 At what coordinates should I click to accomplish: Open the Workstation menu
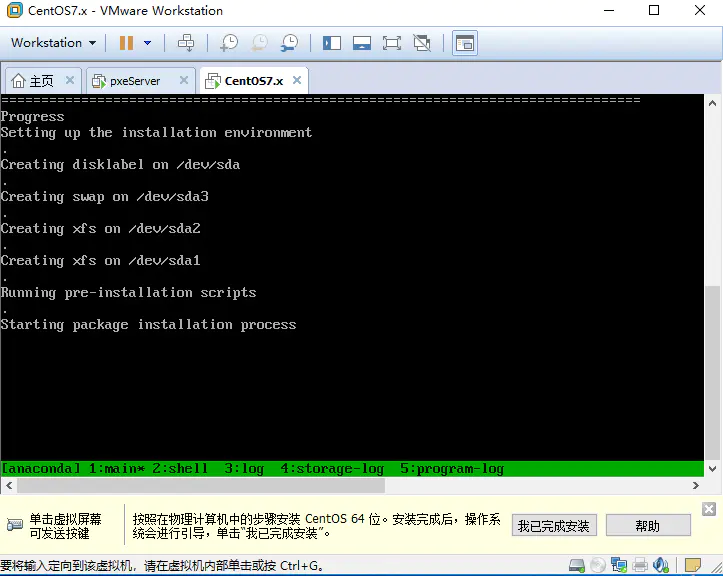pos(53,43)
